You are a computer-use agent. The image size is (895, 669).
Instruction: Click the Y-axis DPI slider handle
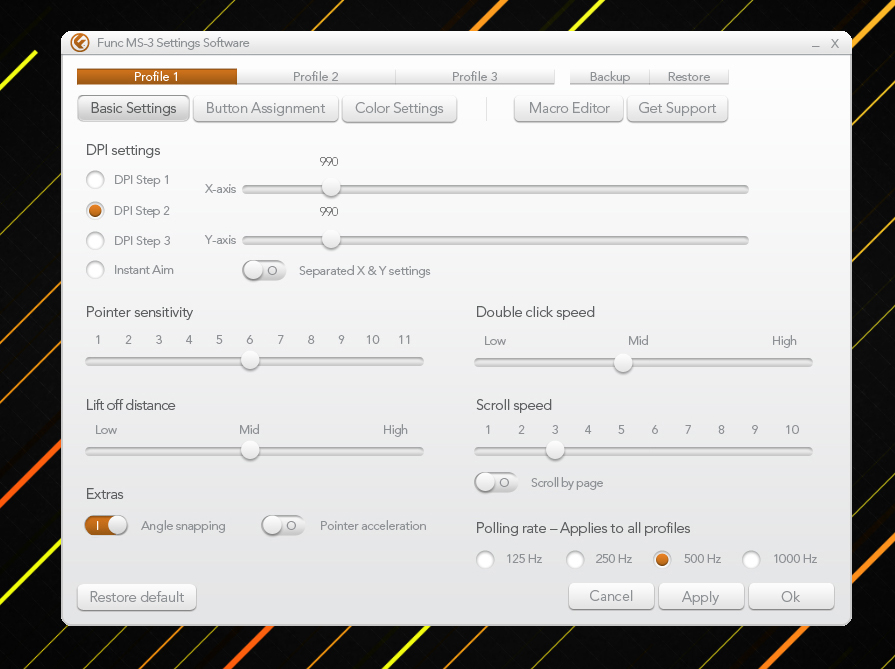click(330, 240)
